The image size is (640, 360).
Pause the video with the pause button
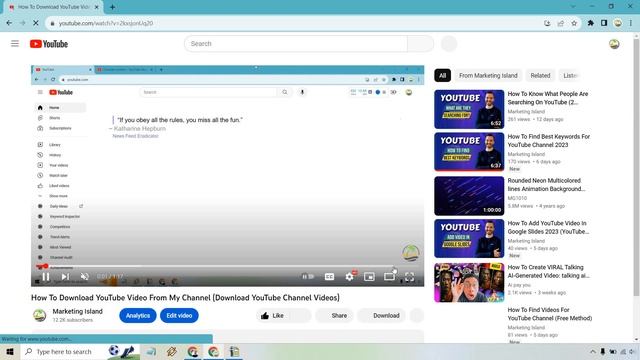click(x=46, y=277)
